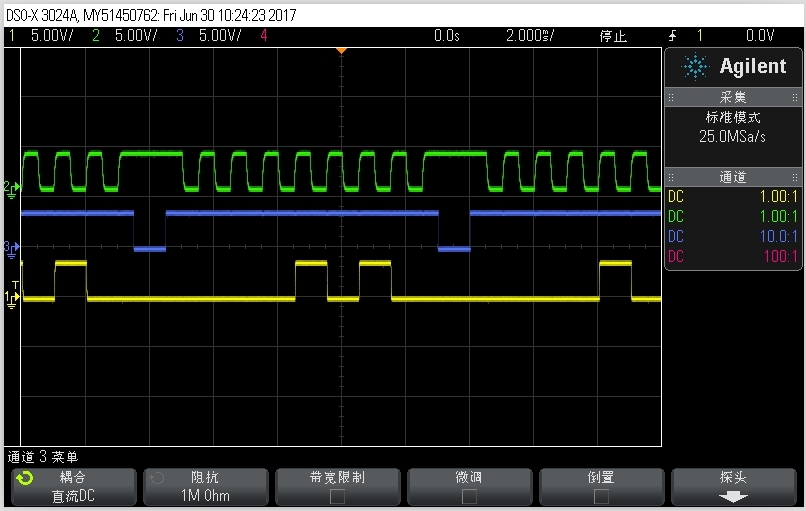Click the rising edge trigger icon

tap(673, 35)
